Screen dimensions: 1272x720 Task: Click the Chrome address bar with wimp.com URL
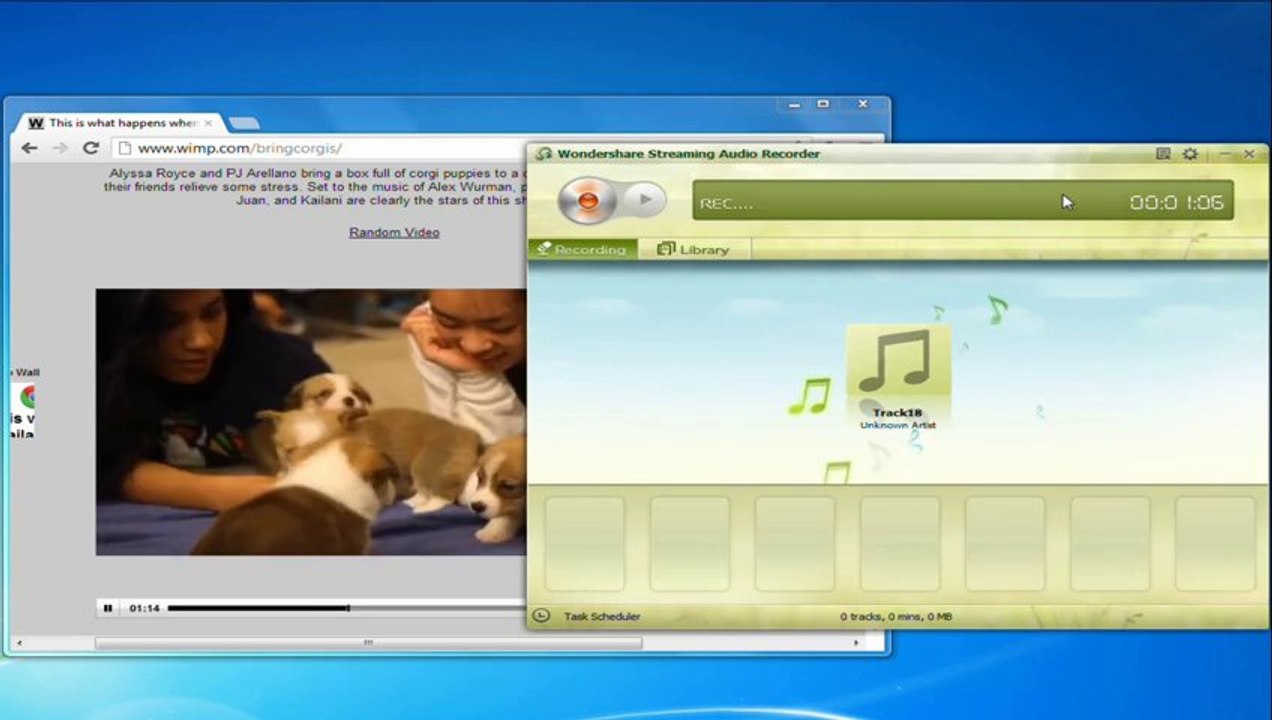pyautogui.click(x=318, y=148)
